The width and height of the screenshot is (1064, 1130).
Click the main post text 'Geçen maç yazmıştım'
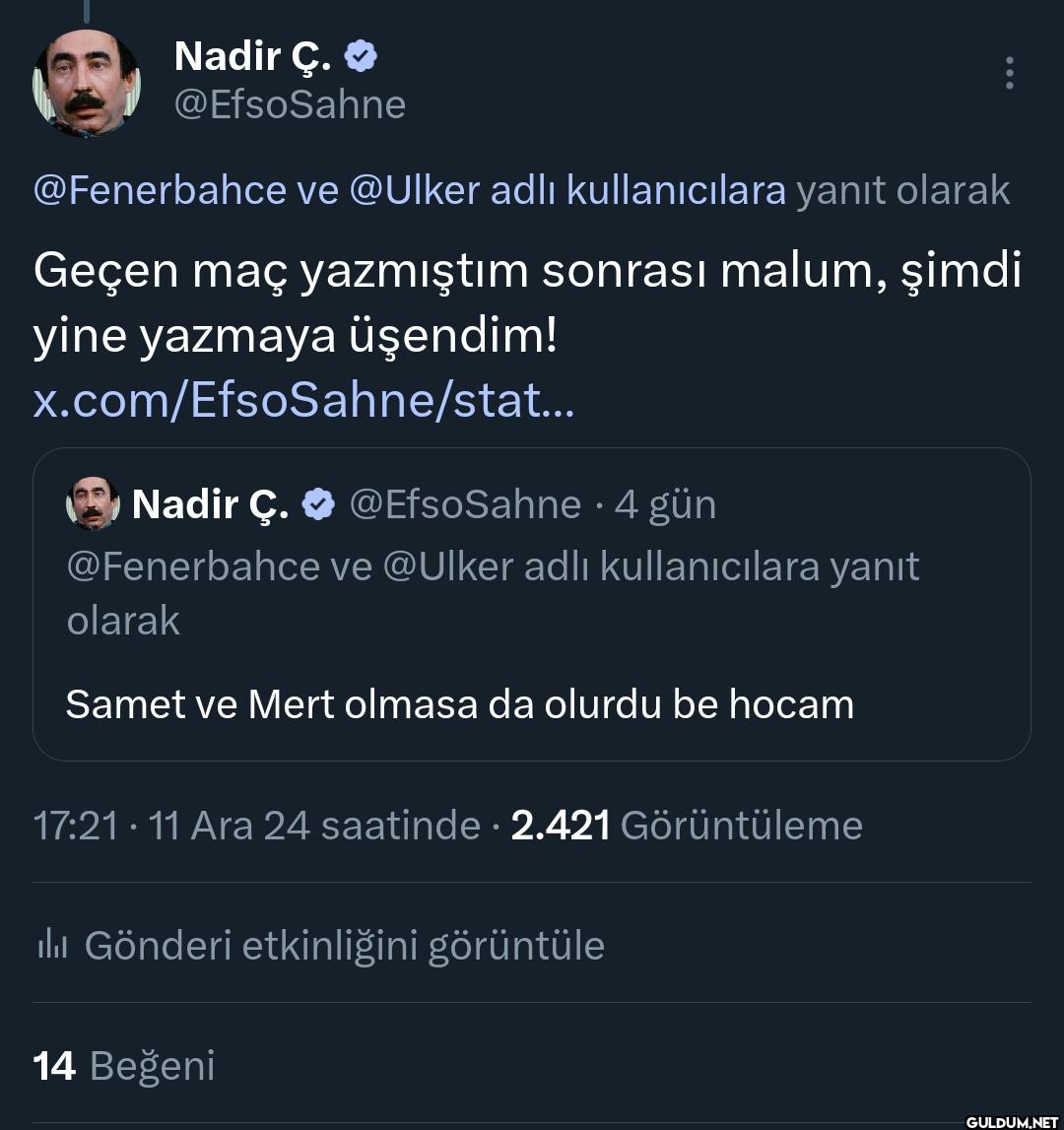(x=526, y=270)
